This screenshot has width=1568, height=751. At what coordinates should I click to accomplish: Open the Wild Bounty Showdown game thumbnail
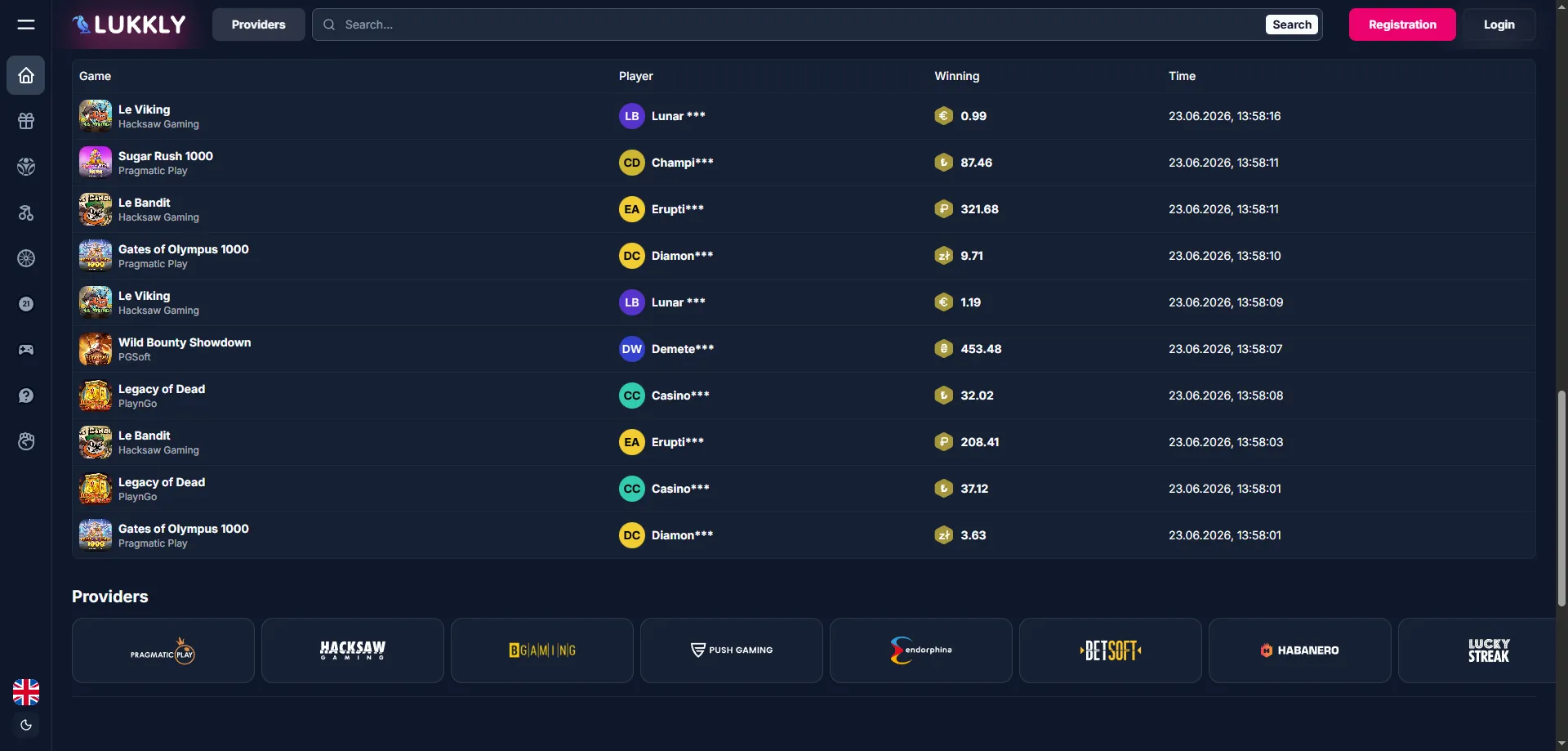click(96, 349)
